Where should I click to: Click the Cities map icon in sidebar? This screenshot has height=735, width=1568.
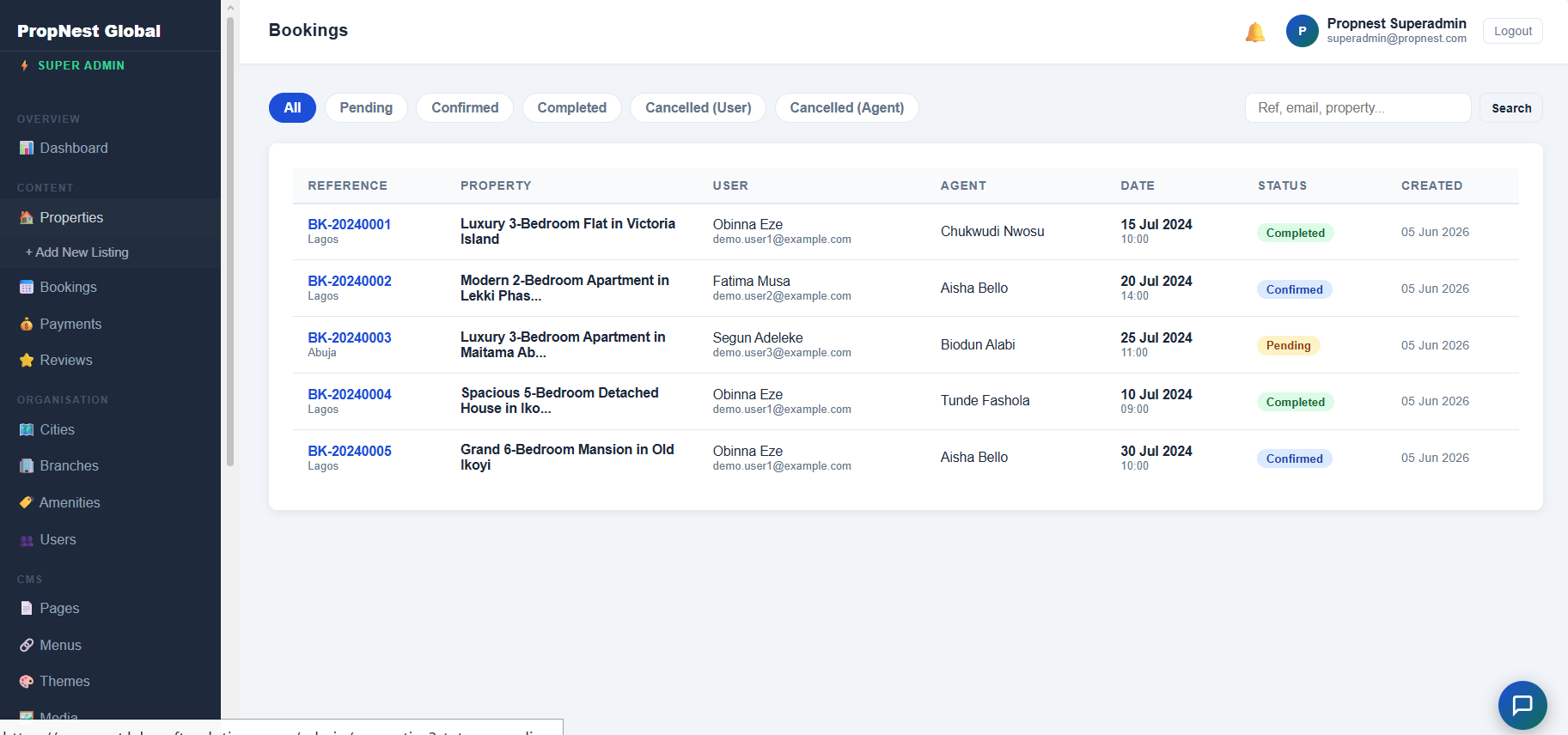pos(27,429)
